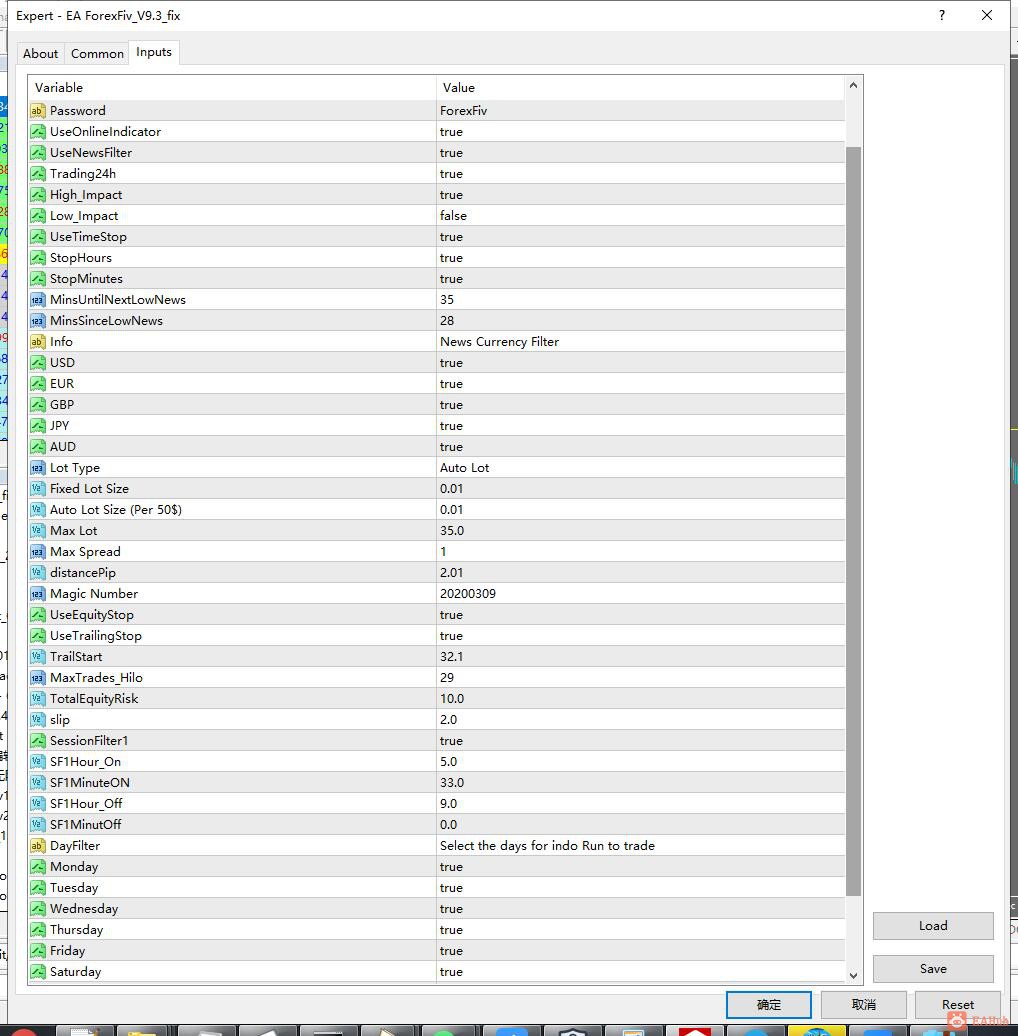Screen dimensions: 1018x1036
Task: Click the Value column header
Action: [640, 87]
